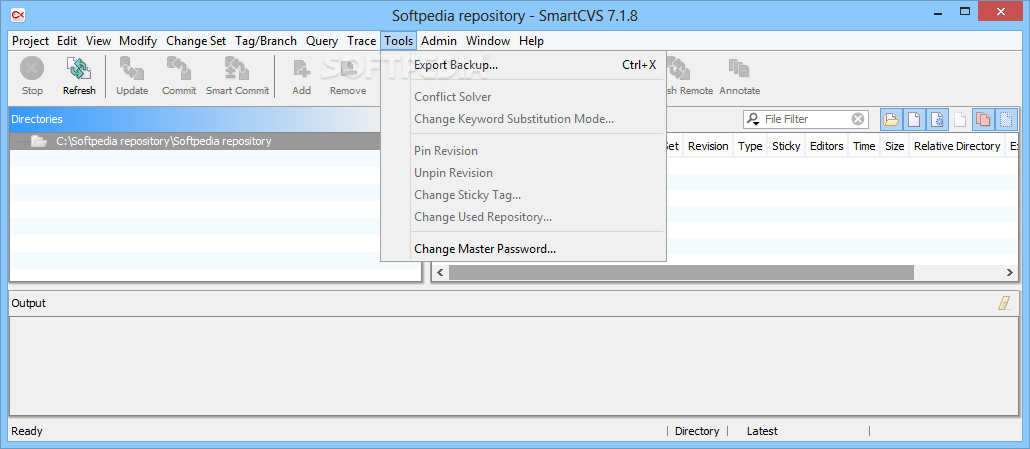Viewport: 1030px width, 449px height.
Task: Toggle the dotted-outline document view button
Action: pos(1006,119)
